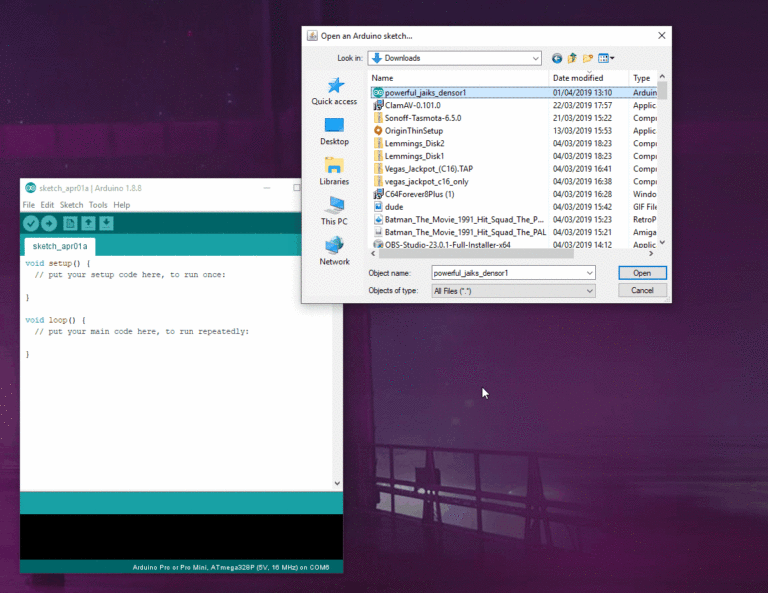Screen dimensions: 768x593
Task: Open the Sketch menu in Arduino
Action: click(x=71, y=205)
